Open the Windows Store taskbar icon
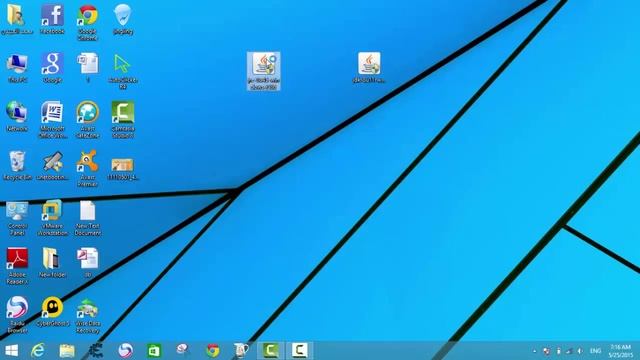Screen dimensions: 640x360 (154, 350)
